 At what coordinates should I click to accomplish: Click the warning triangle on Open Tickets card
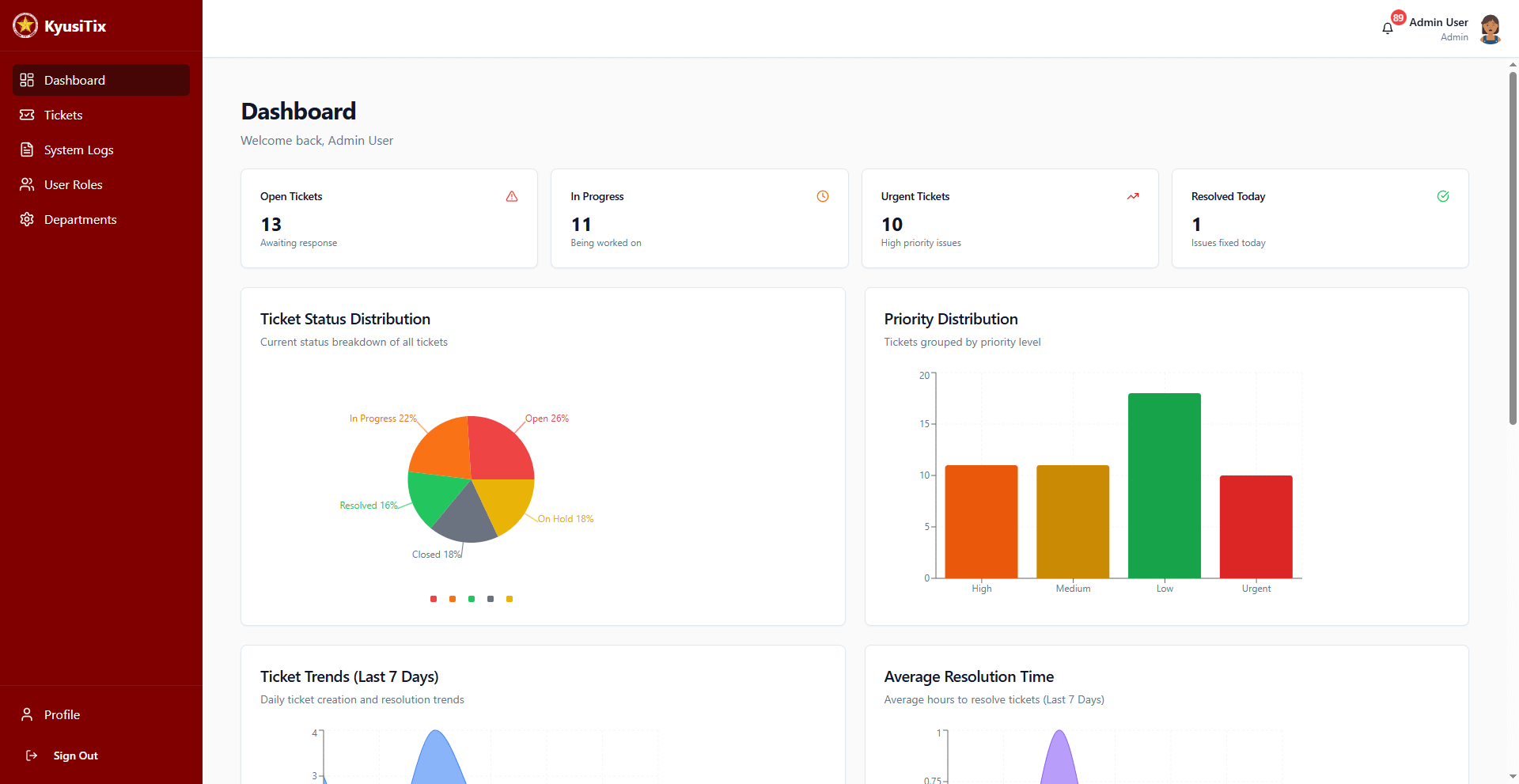pos(511,196)
